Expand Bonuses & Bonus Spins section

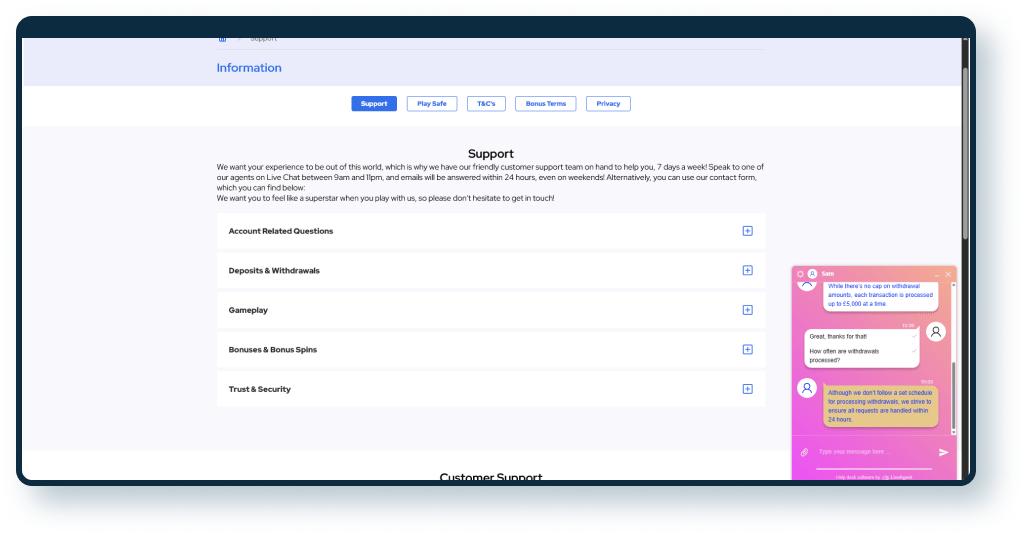[747, 350]
